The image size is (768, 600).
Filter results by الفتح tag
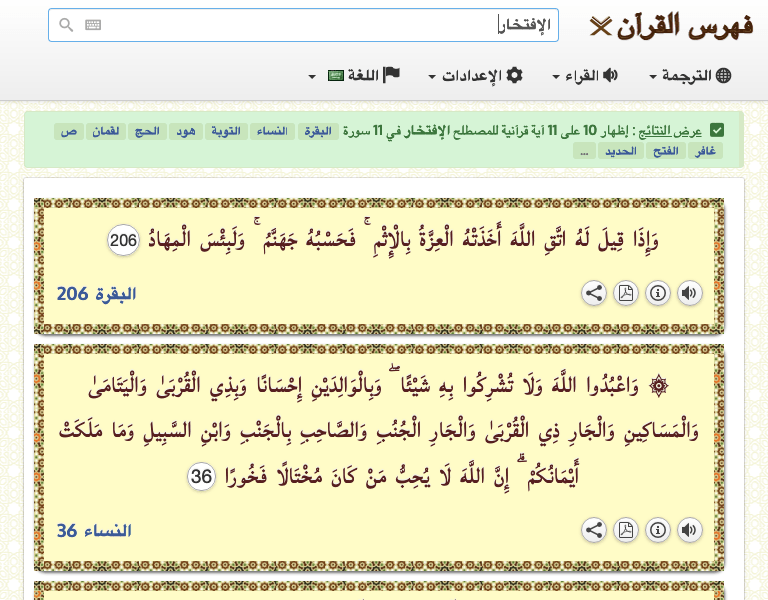(x=666, y=151)
